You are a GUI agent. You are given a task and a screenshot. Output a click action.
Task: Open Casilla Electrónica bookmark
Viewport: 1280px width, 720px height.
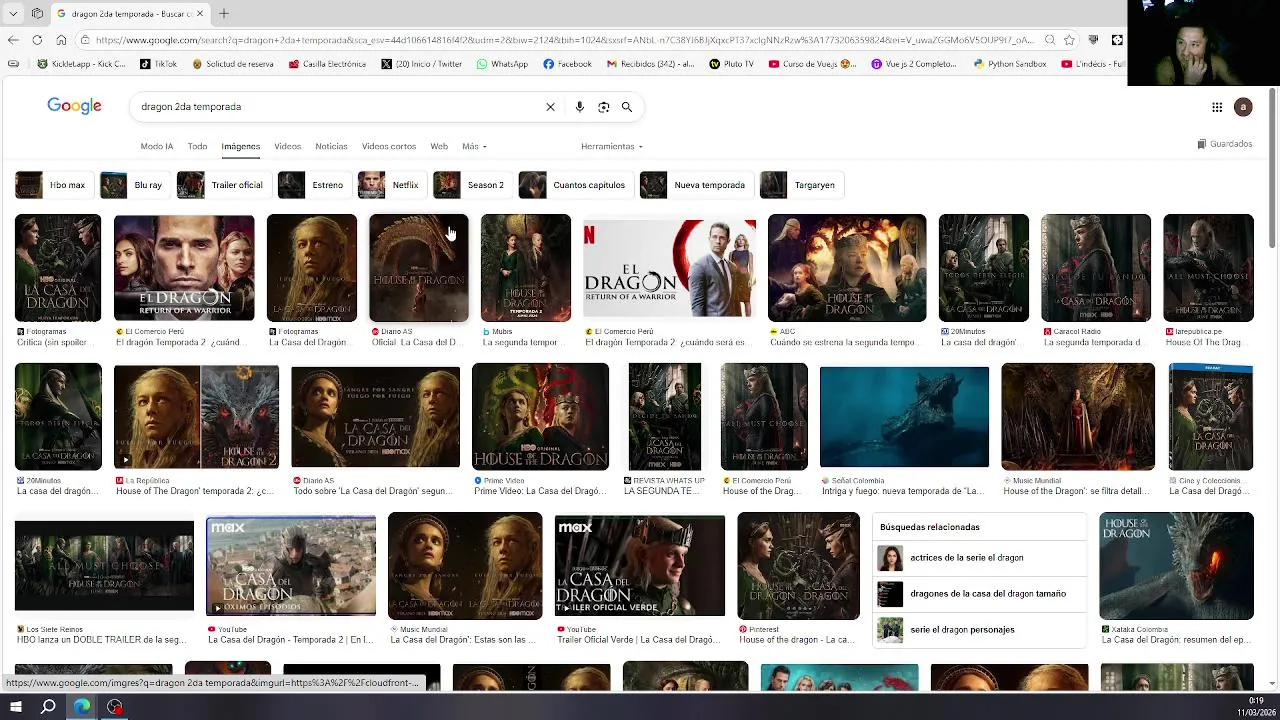327,64
